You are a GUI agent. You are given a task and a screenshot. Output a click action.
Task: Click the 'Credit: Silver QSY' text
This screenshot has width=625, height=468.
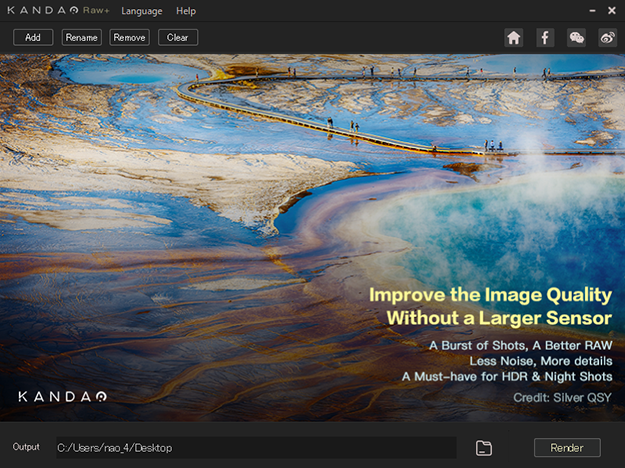coord(558,397)
